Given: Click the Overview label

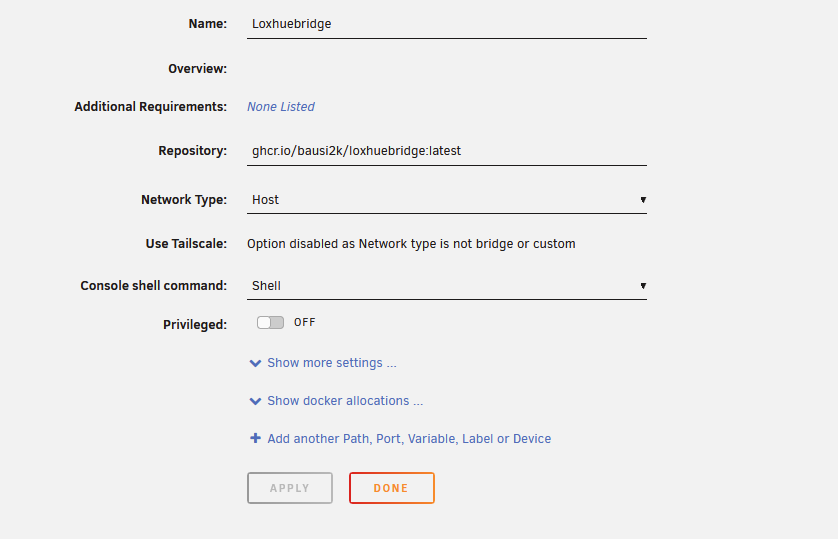Looking at the screenshot, I should 198,69.
